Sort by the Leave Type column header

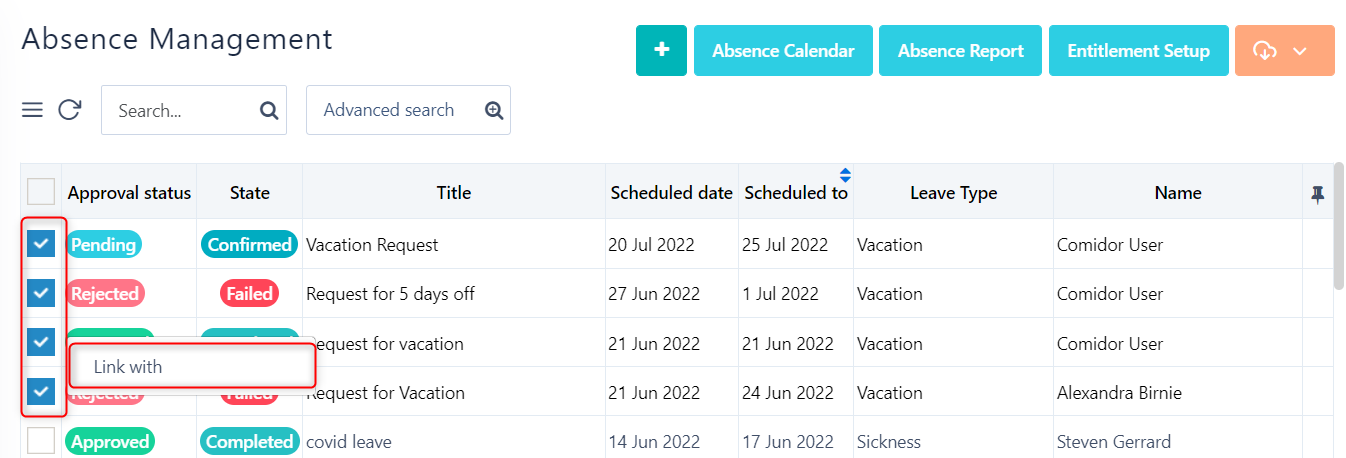point(953,193)
